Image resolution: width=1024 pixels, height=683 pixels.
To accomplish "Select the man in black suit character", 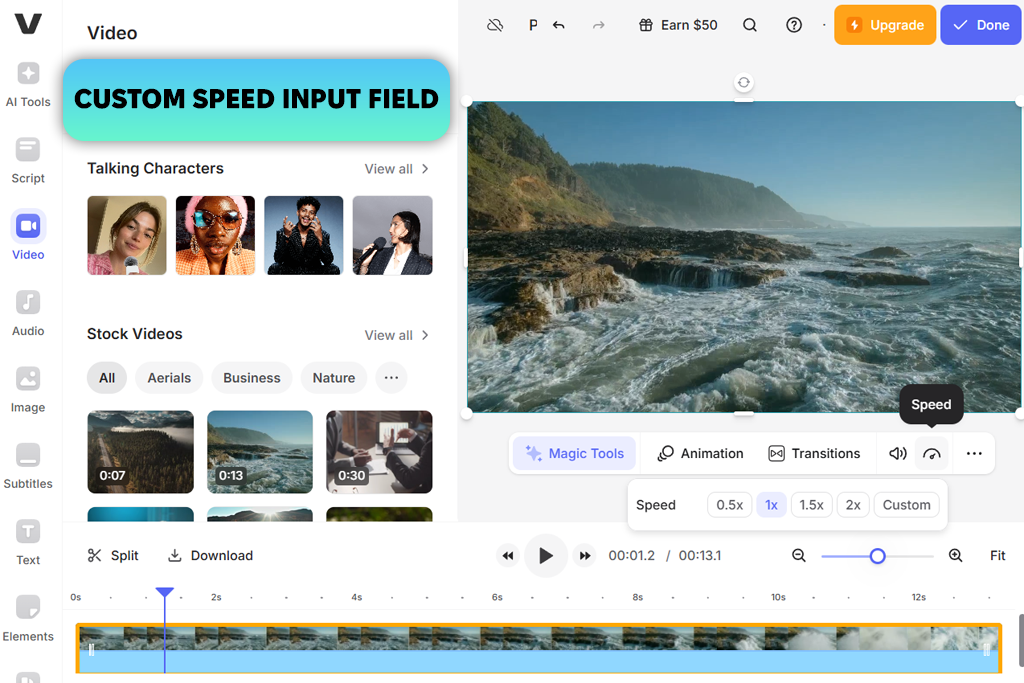I will point(304,235).
